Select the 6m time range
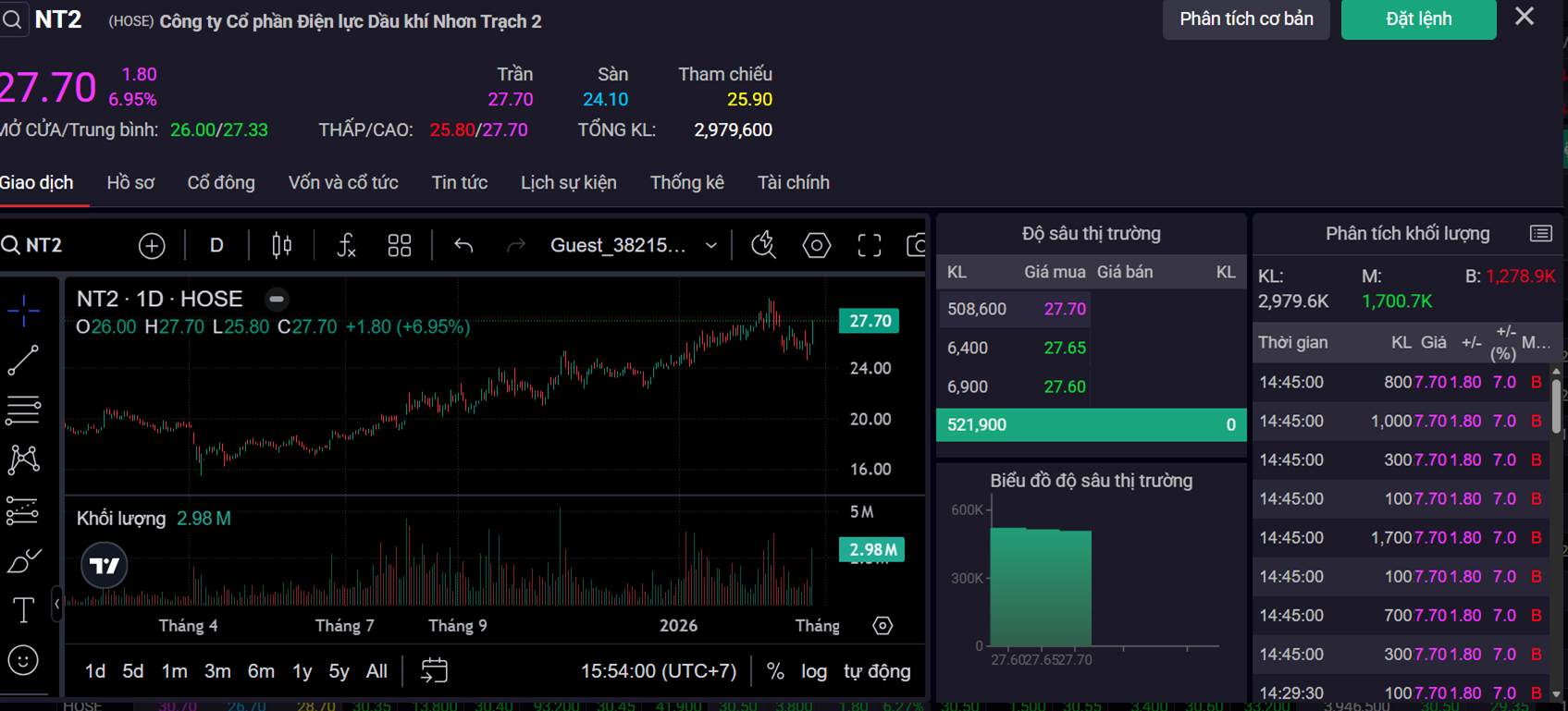Viewport: 1568px width, 711px height. (261, 671)
